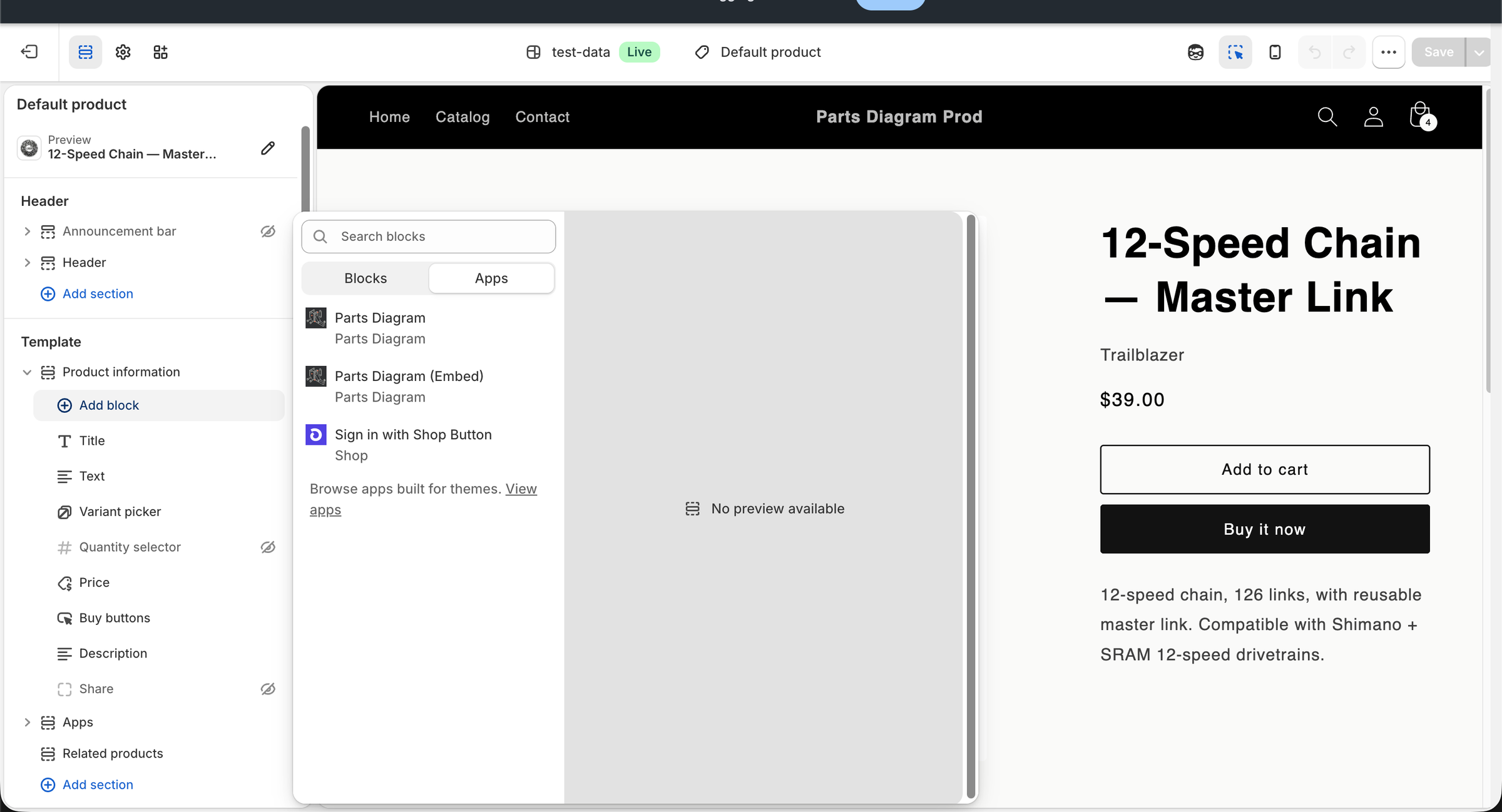
Task: Click the Description block lines icon
Action: tap(64, 654)
